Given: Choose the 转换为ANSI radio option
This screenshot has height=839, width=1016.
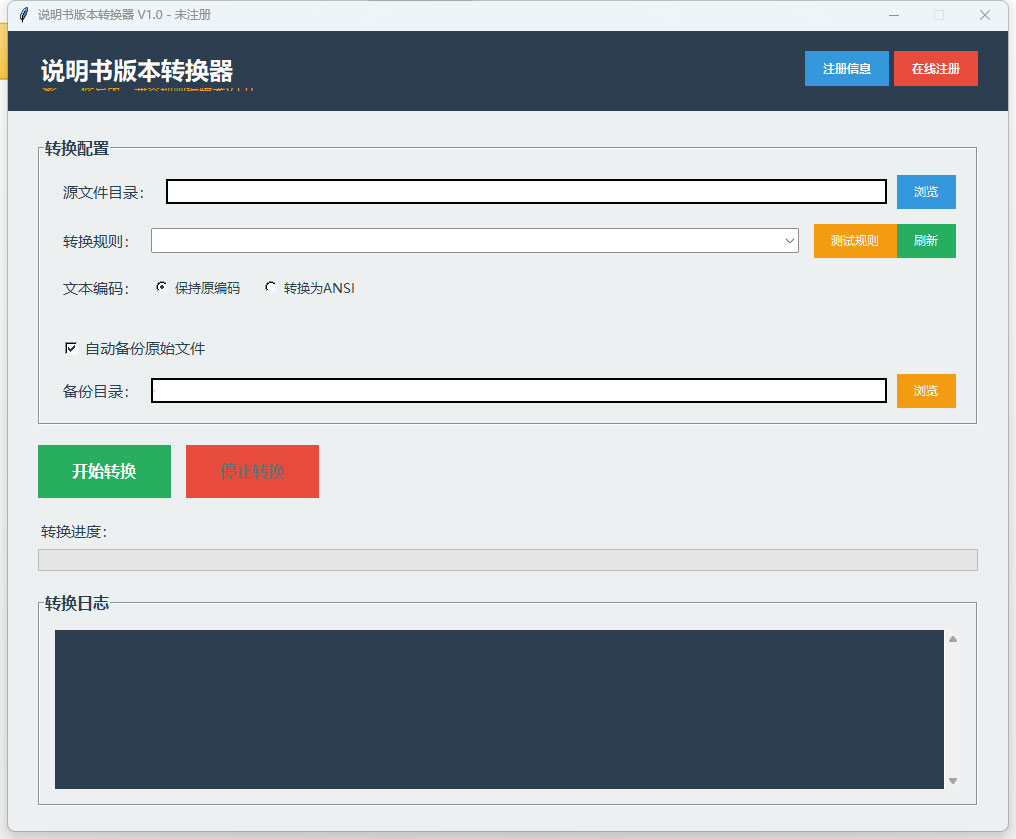Looking at the screenshot, I should click(270, 288).
